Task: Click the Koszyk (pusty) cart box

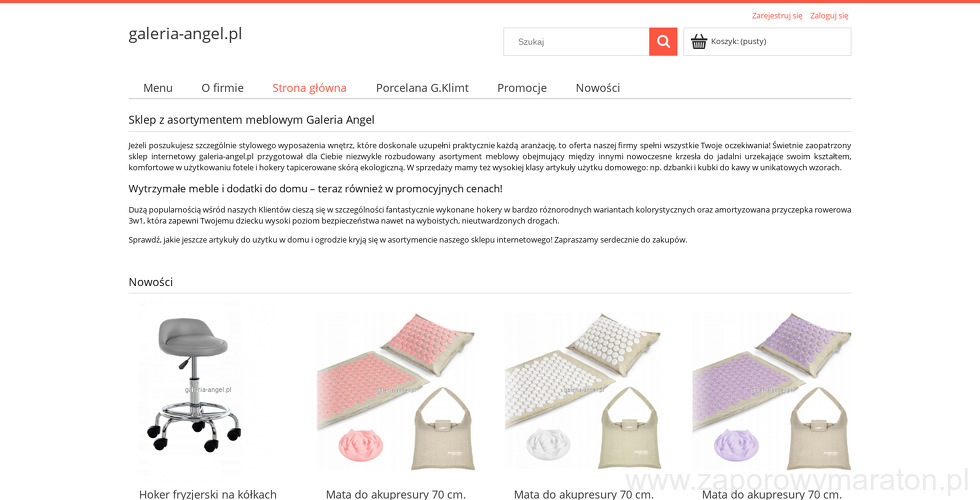Action: pyautogui.click(x=767, y=42)
